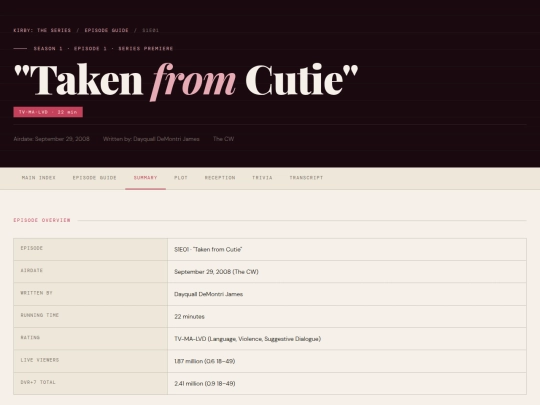Screen dimensions: 540x405
Task: Click the EPISODE row label cell
Action: [x=91, y=249]
